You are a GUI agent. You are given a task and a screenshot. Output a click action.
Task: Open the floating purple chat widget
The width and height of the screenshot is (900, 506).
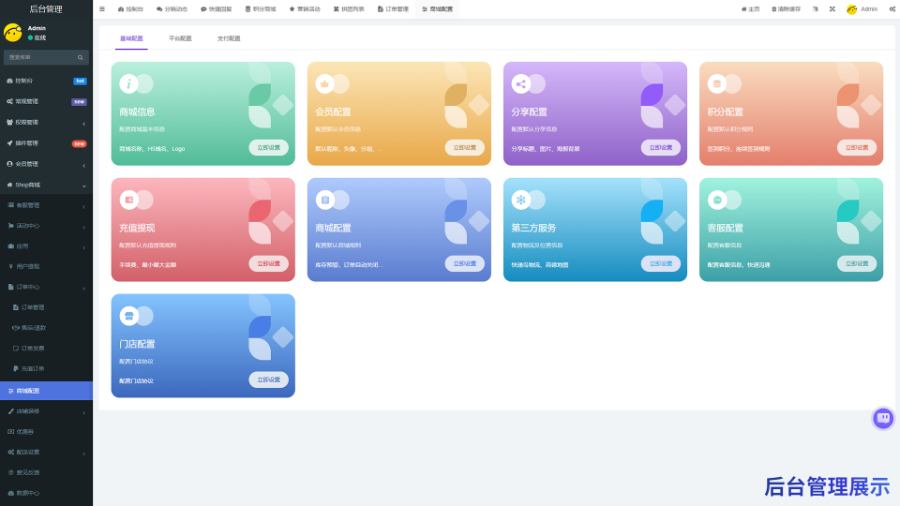click(883, 418)
